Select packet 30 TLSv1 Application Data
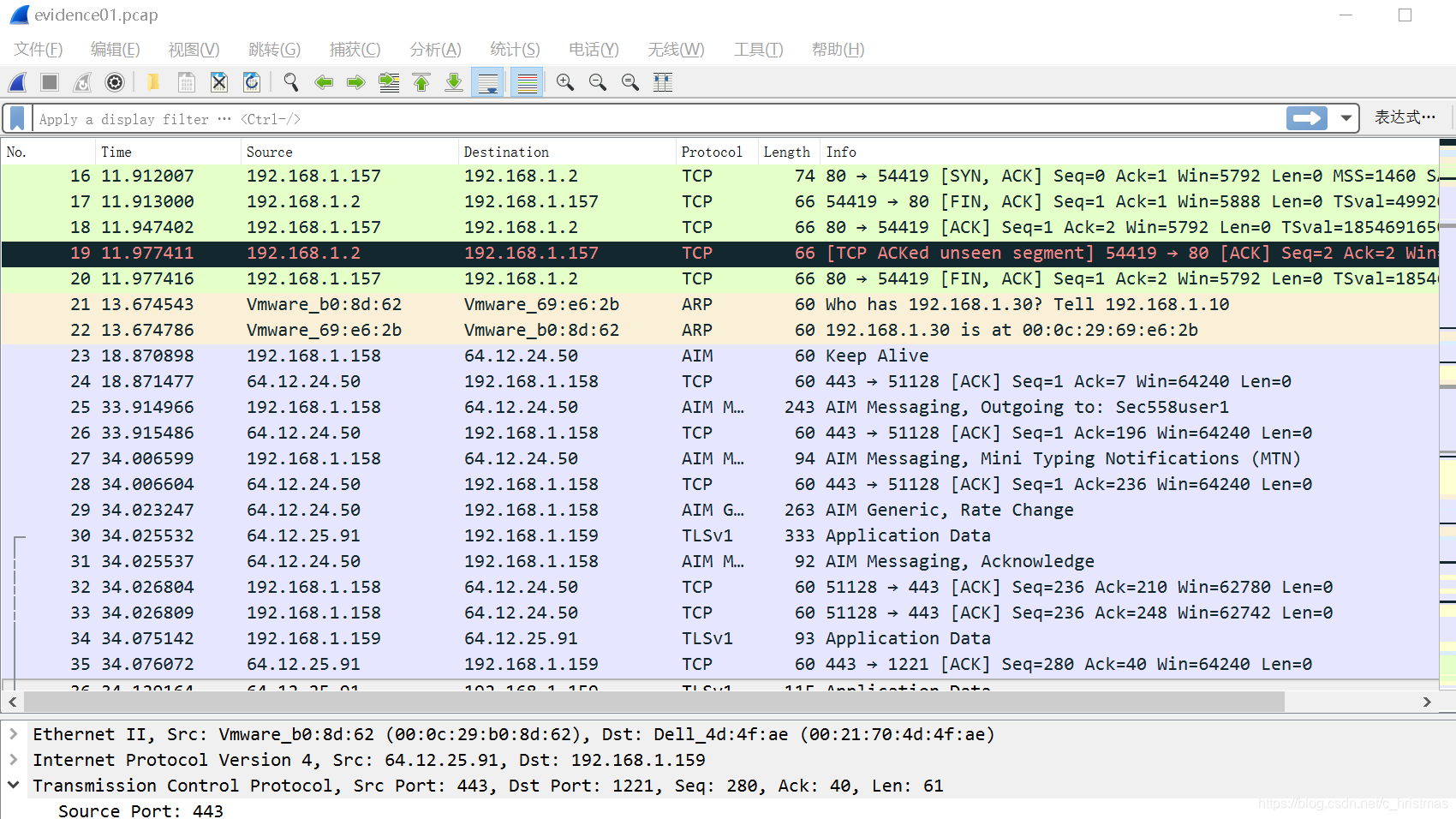1456x819 pixels. (719, 535)
